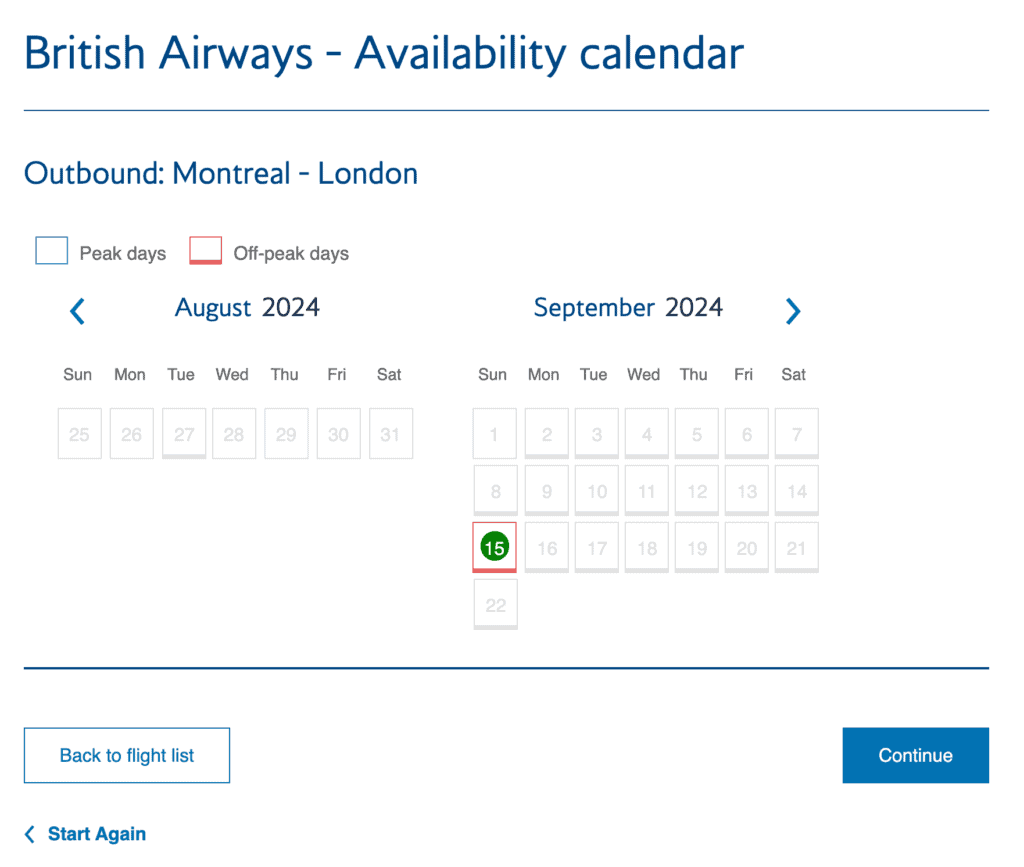
Task: Select September 21 under Saturday column
Action: pos(796,547)
